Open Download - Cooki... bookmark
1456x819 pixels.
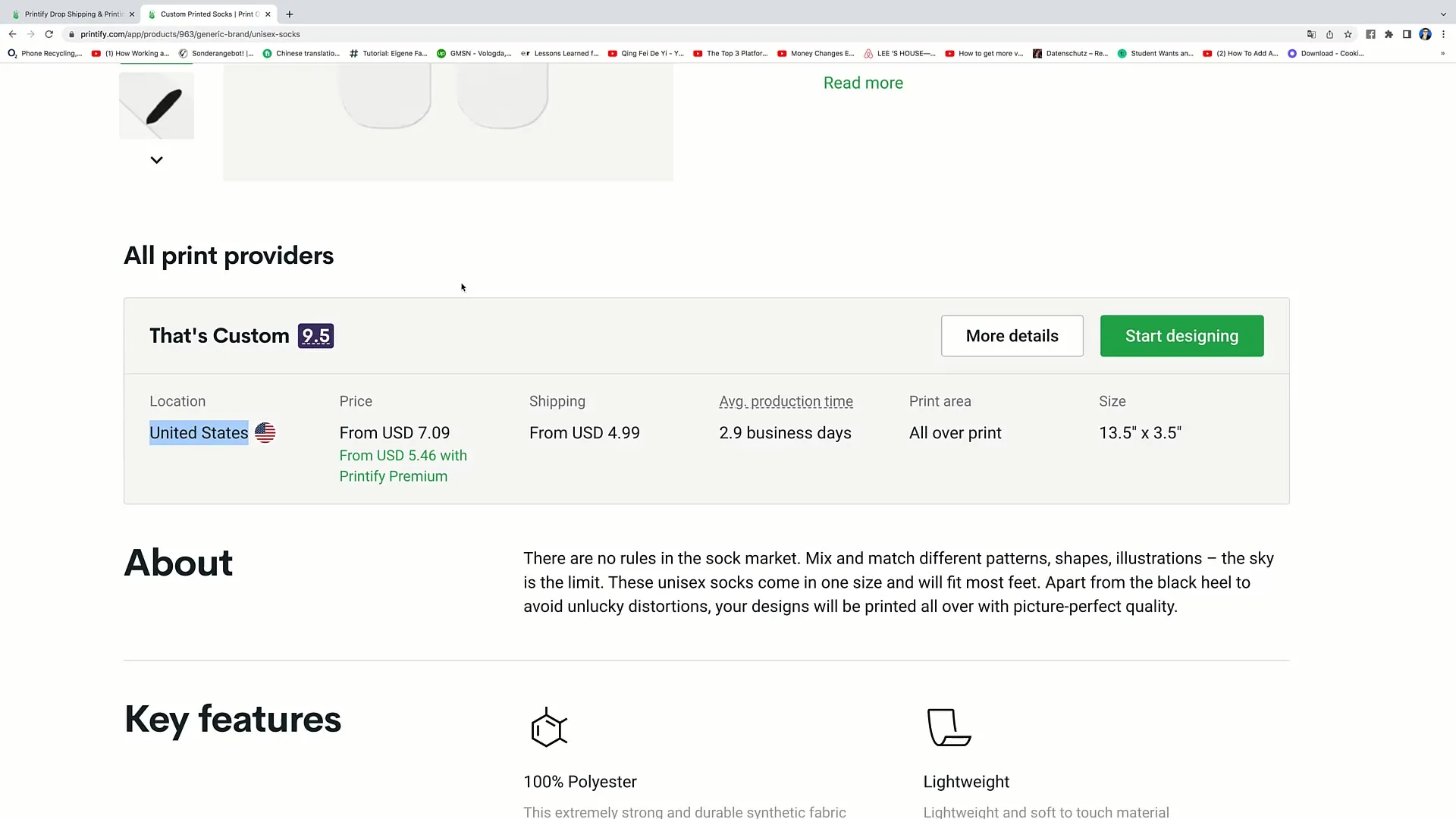(1326, 54)
